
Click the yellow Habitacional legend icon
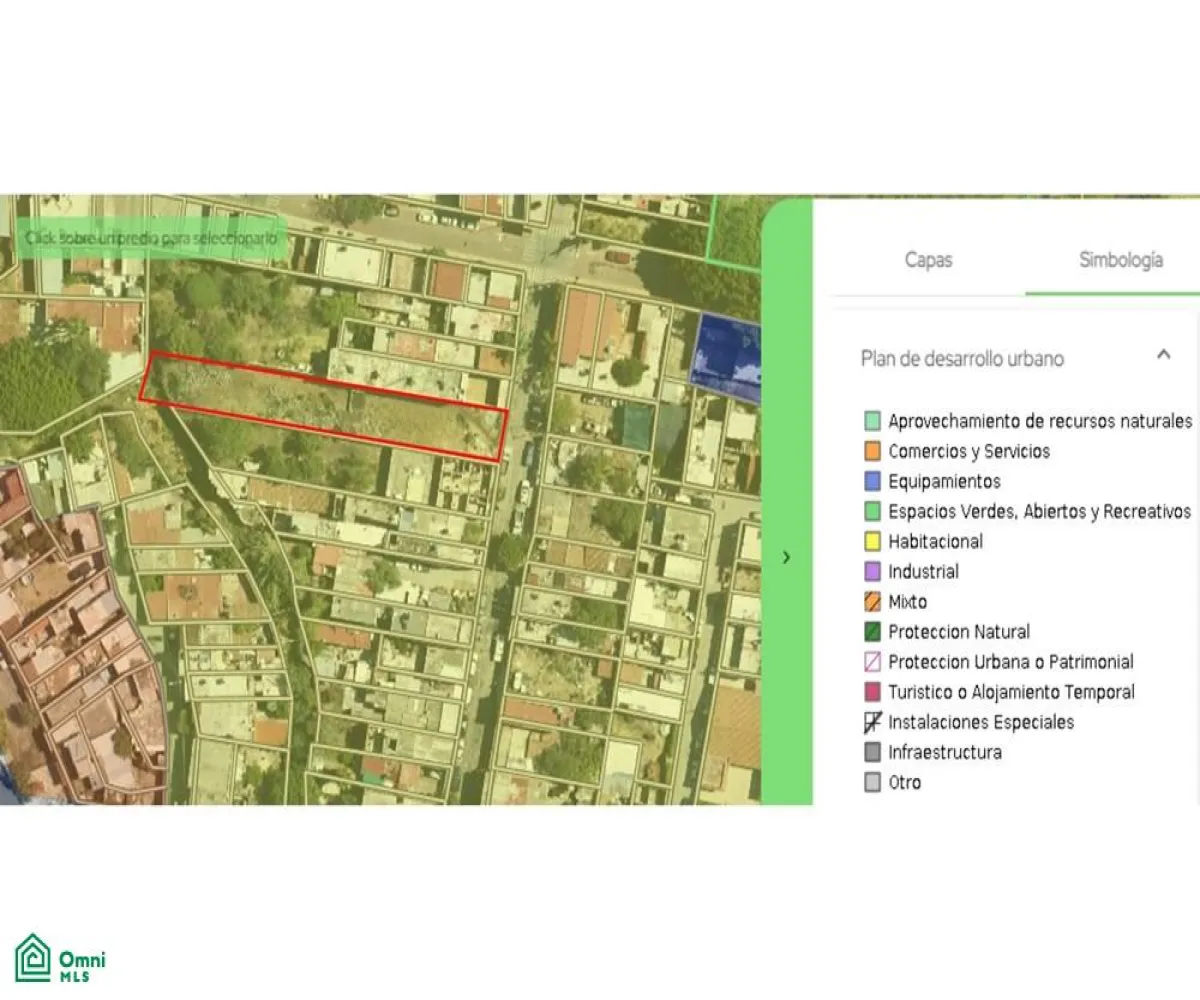tap(872, 541)
